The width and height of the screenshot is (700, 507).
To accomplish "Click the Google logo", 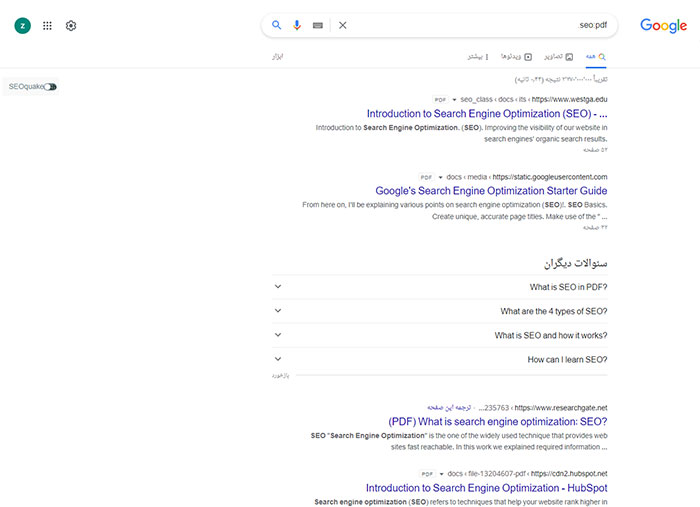I will coord(663,25).
